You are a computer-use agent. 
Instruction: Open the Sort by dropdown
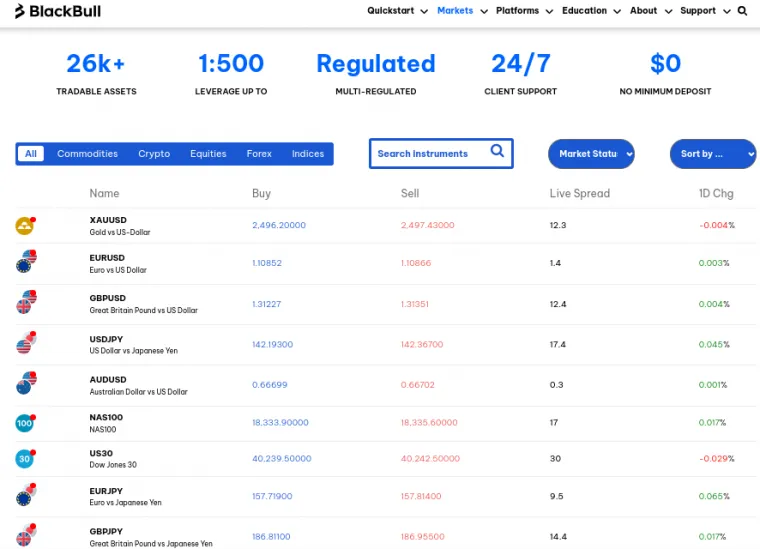coord(712,154)
